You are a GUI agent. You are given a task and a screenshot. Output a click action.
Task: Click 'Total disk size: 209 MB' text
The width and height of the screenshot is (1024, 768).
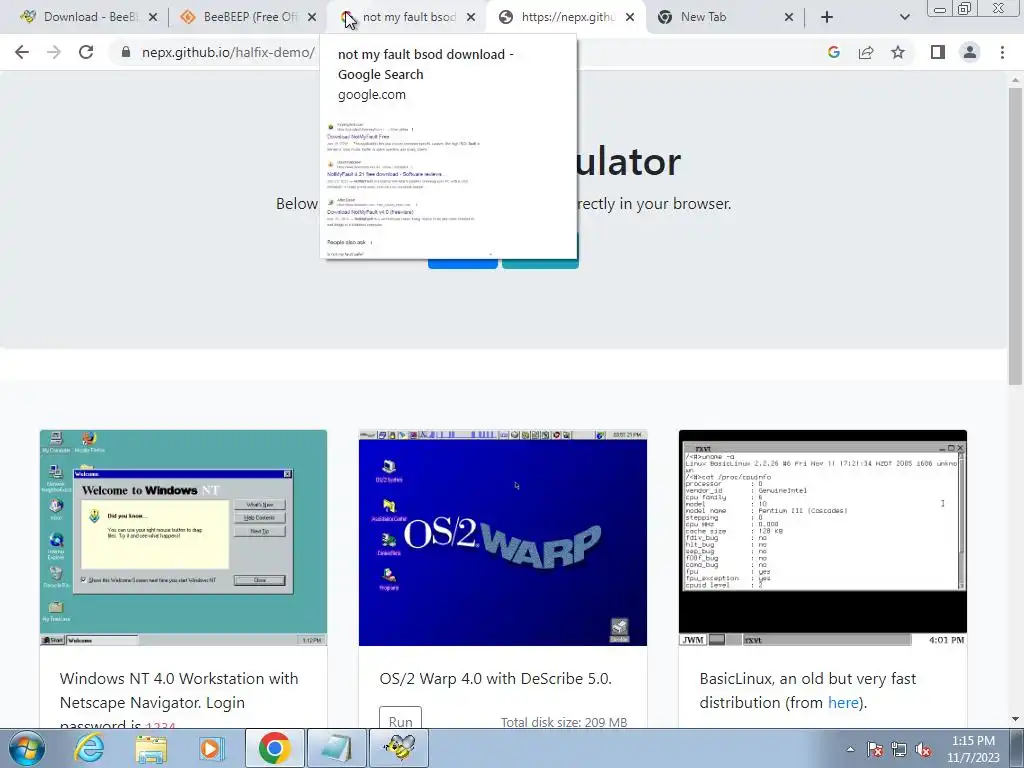(x=564, y=722)
